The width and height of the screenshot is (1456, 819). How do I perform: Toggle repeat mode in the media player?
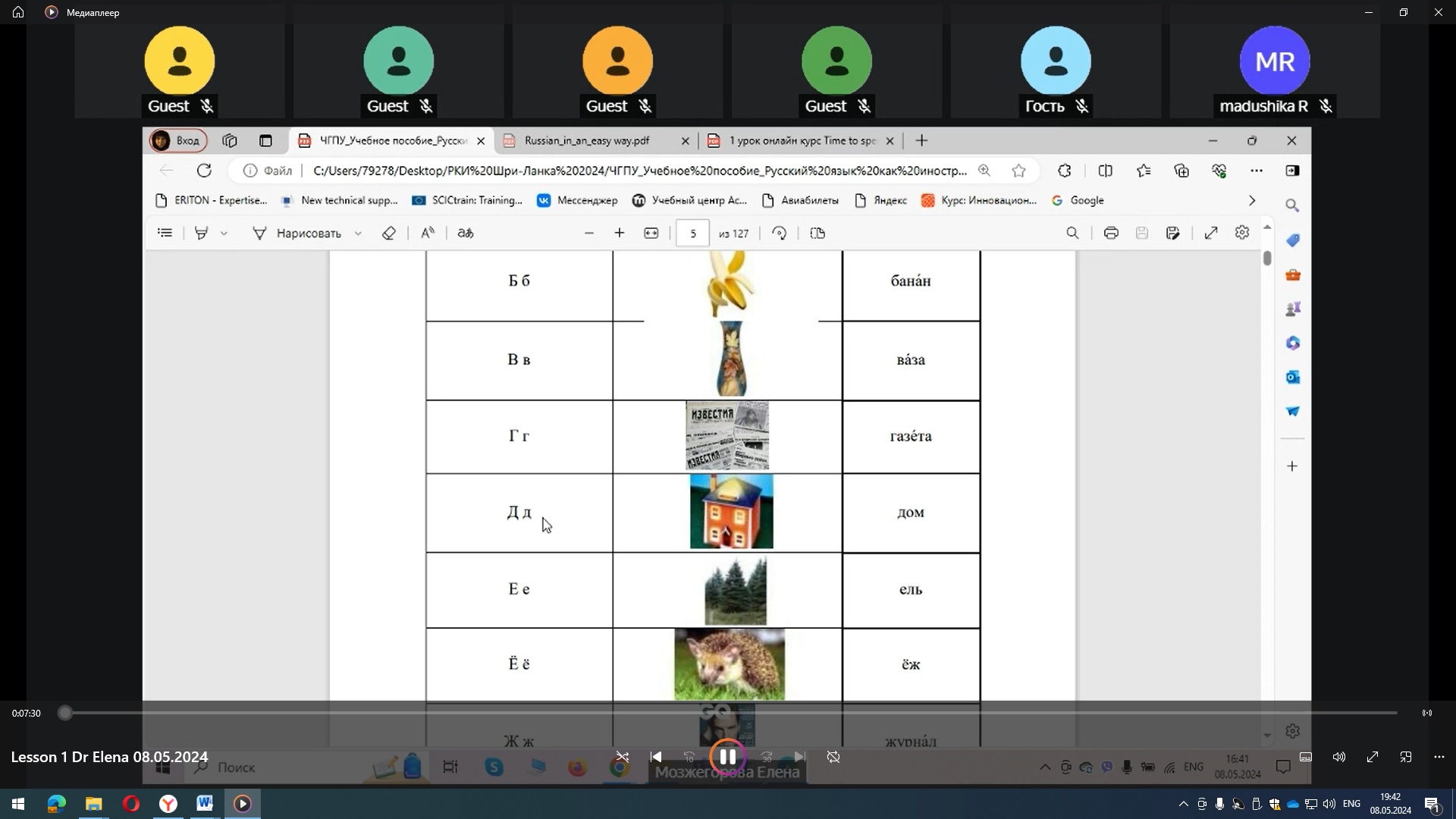pyautogui.click(x=833, y=757)
